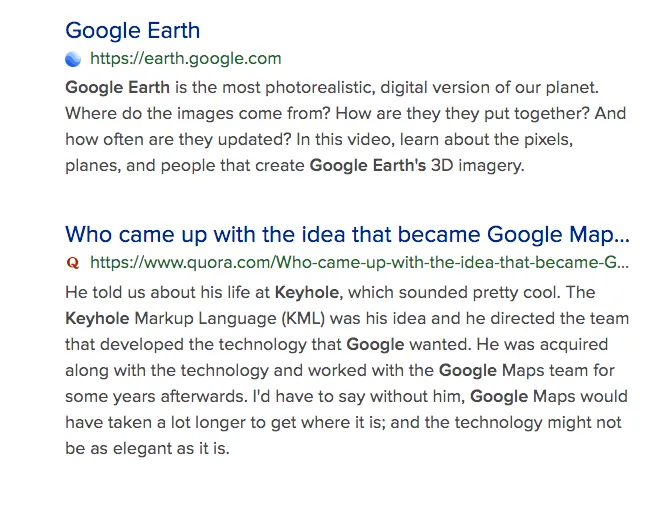This screenshot has width=664, height=505.
Task: Click the red Quora Q favicon
Action: click(x=73, y=263)
